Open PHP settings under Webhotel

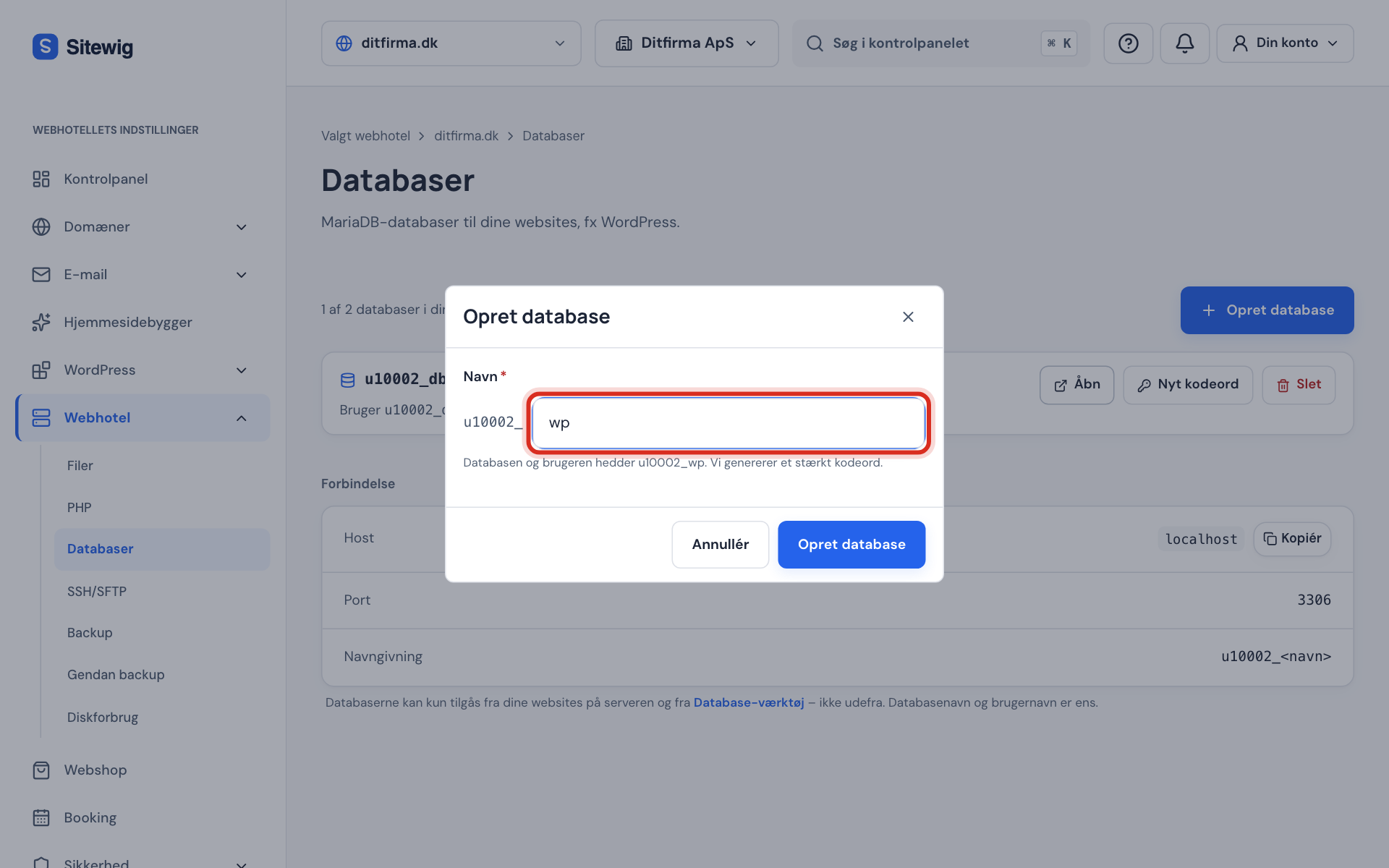coord(162,507)
